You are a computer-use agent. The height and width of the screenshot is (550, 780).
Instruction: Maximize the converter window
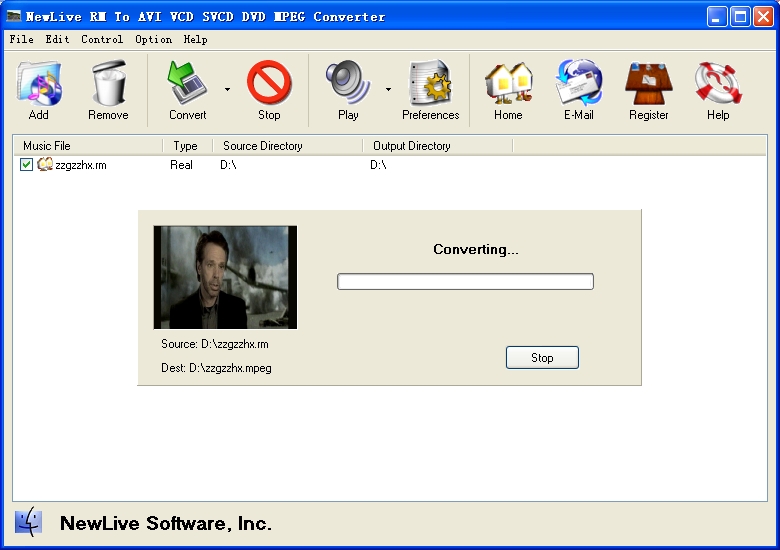(740, 16)
